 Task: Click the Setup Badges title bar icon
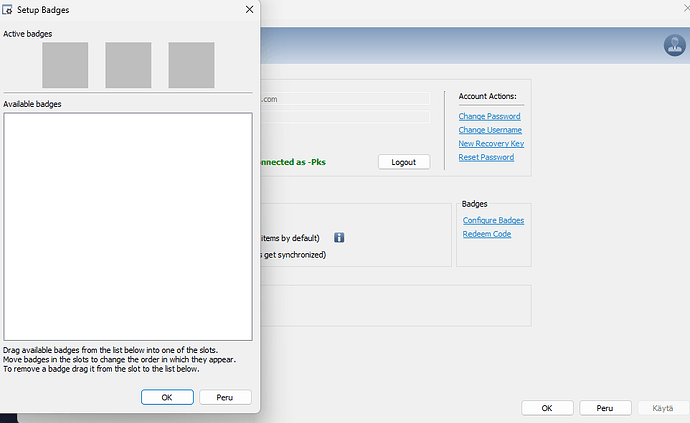click(x=7, y=10)
